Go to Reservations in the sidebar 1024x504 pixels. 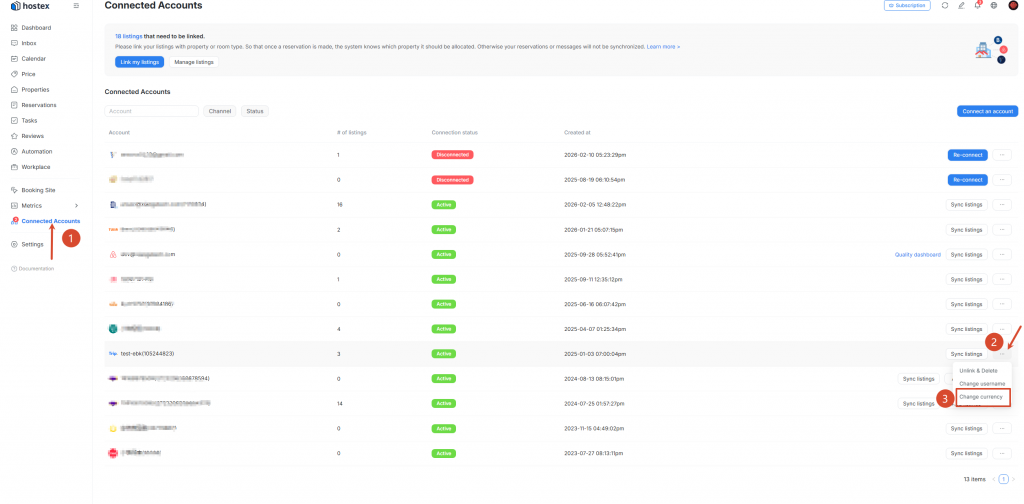coord(39,105)
